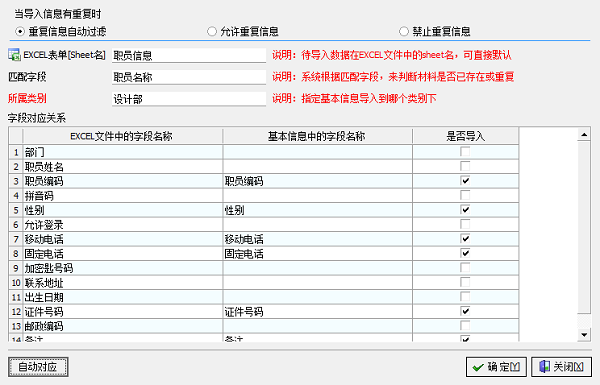Select the 职员姓名 Excel field cell
Image resolution: width=600 pixels, height=385 pixels.
[122, 166]
